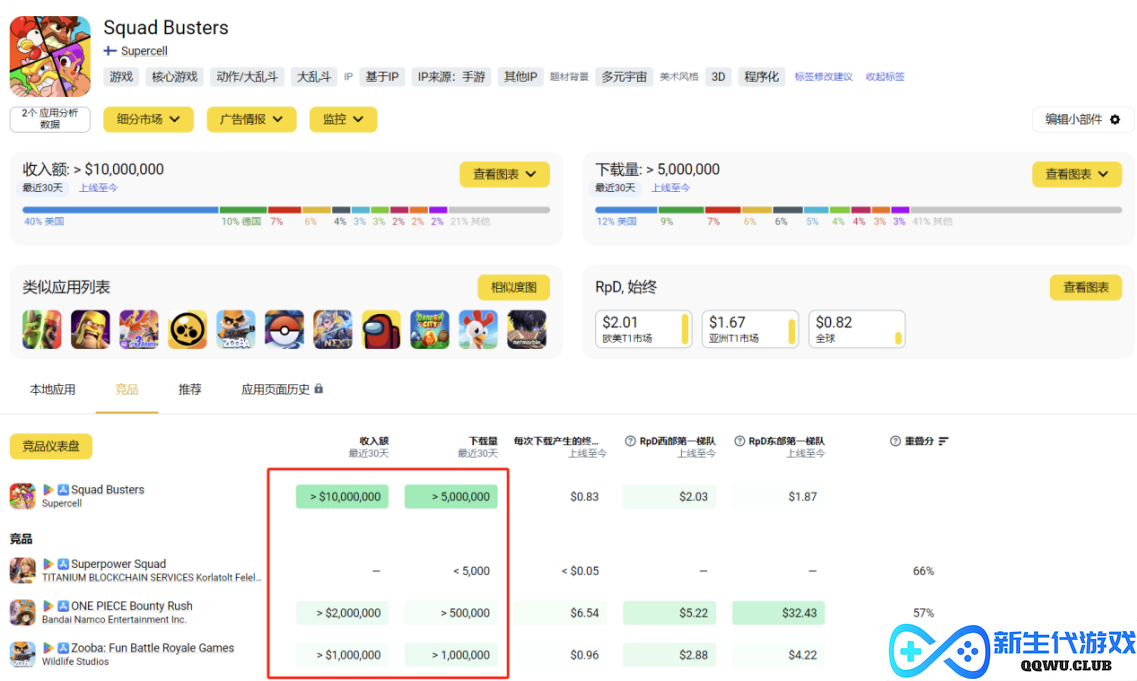Click the App Store icon for ONE PIECE Bounty Rush
The height and width of the screenshot is (681, 1137).
coord(63,606)
